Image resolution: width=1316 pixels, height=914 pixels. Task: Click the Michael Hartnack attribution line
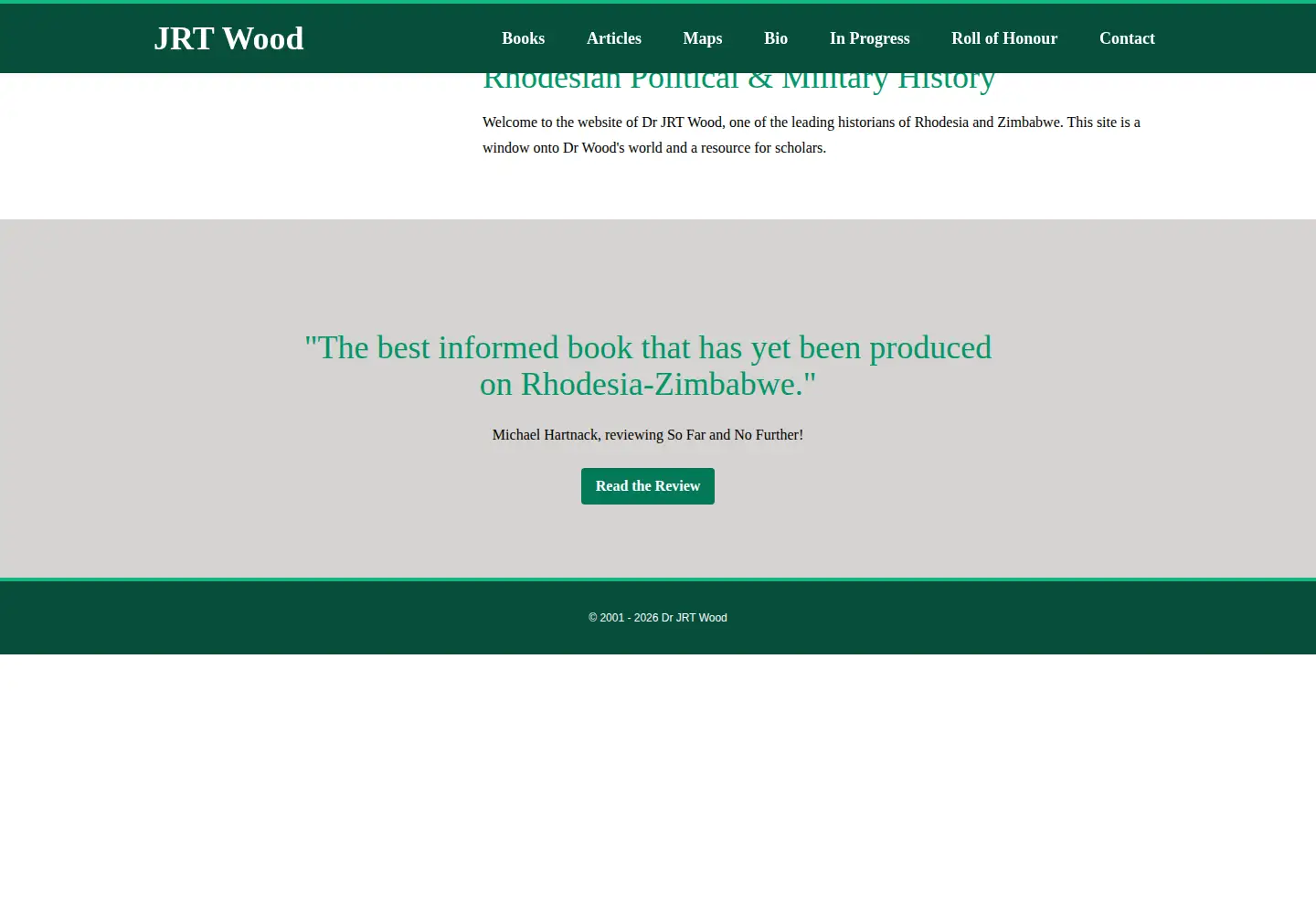648,435
